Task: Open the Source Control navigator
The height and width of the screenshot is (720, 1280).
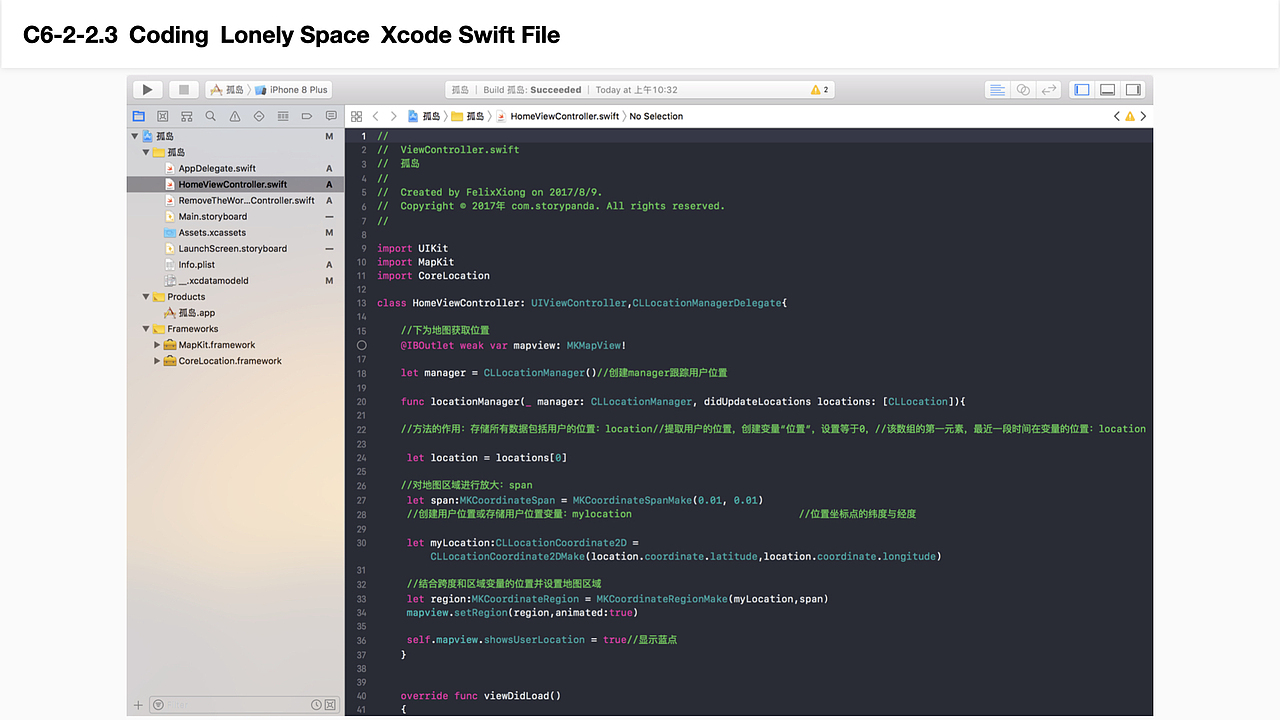Action: click(162, 116)
